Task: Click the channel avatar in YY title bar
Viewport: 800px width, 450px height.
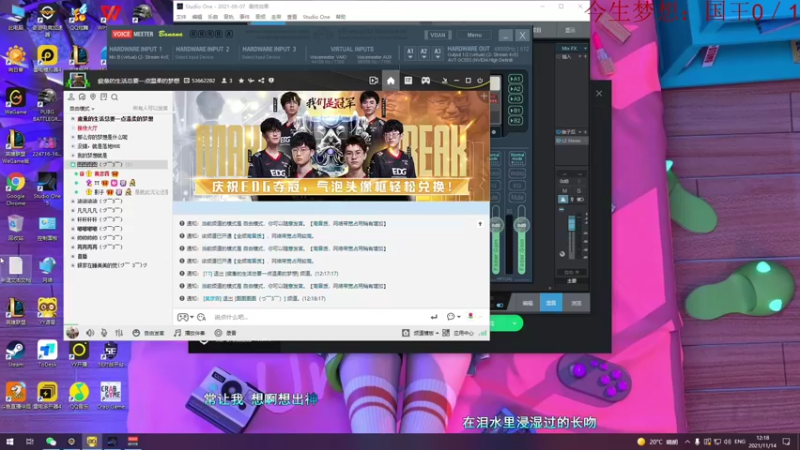Action: point(78,81)
